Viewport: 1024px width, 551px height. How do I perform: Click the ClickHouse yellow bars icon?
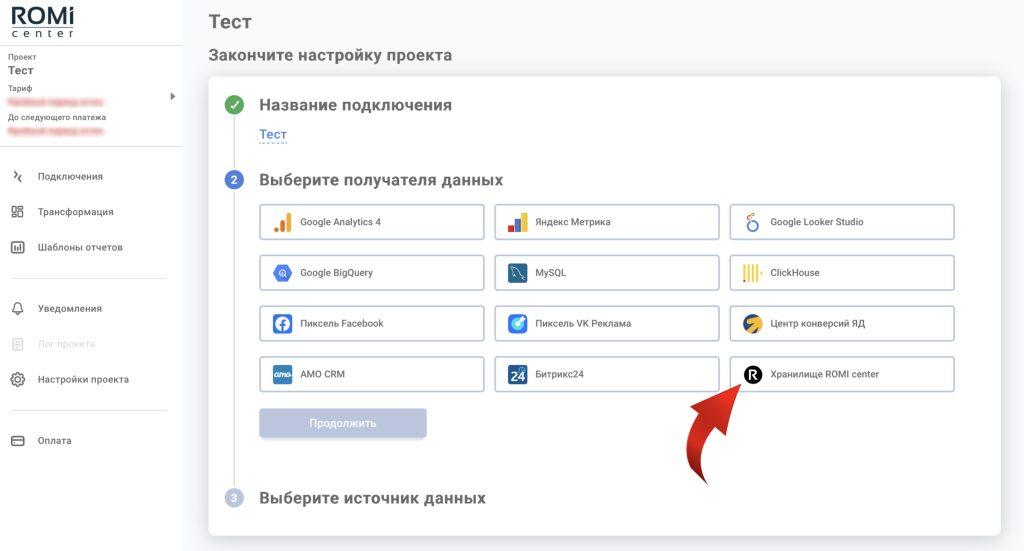[x=752, y=273]
